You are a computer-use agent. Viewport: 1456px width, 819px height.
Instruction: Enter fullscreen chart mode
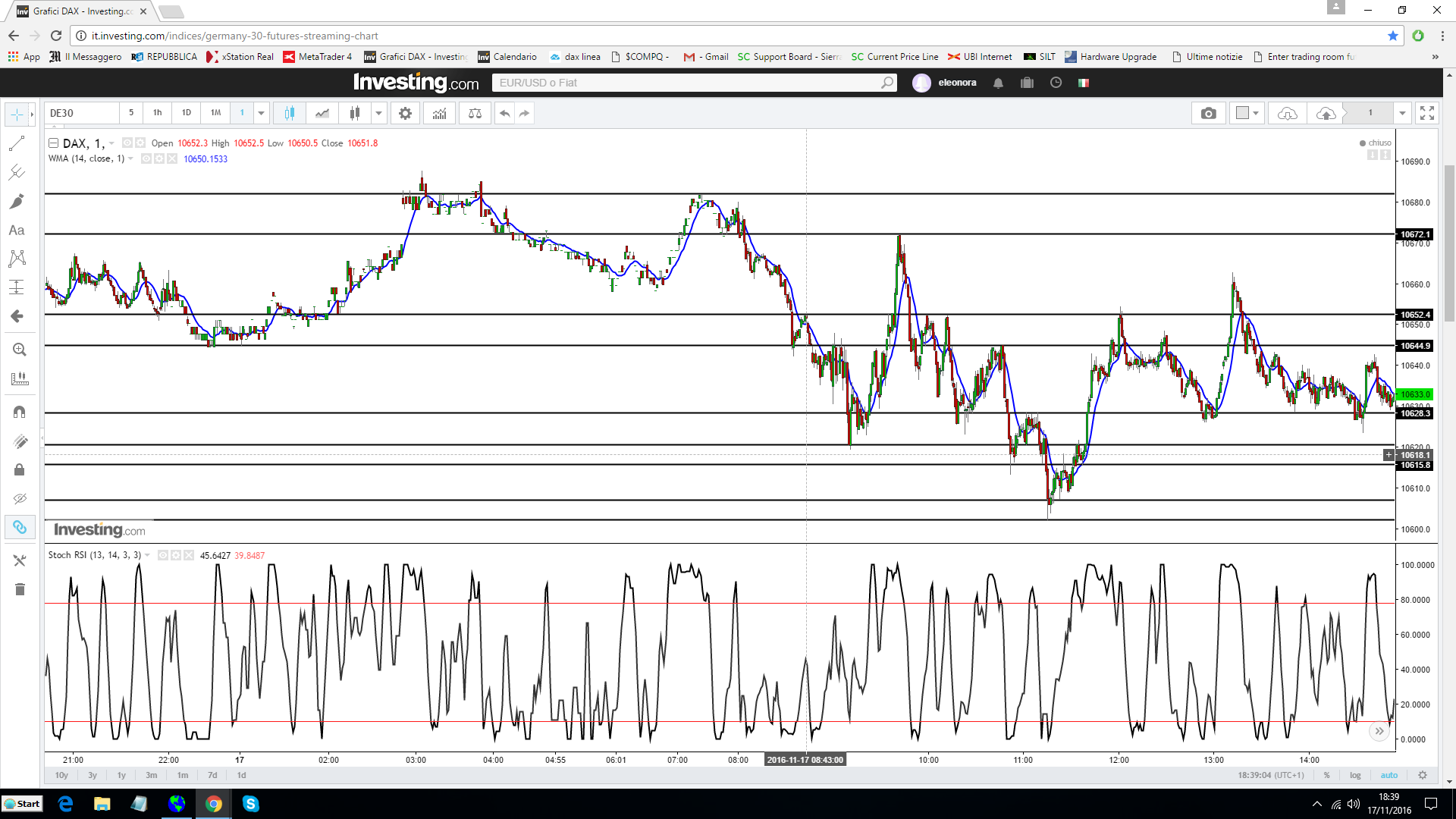[x=1426, y=113]
